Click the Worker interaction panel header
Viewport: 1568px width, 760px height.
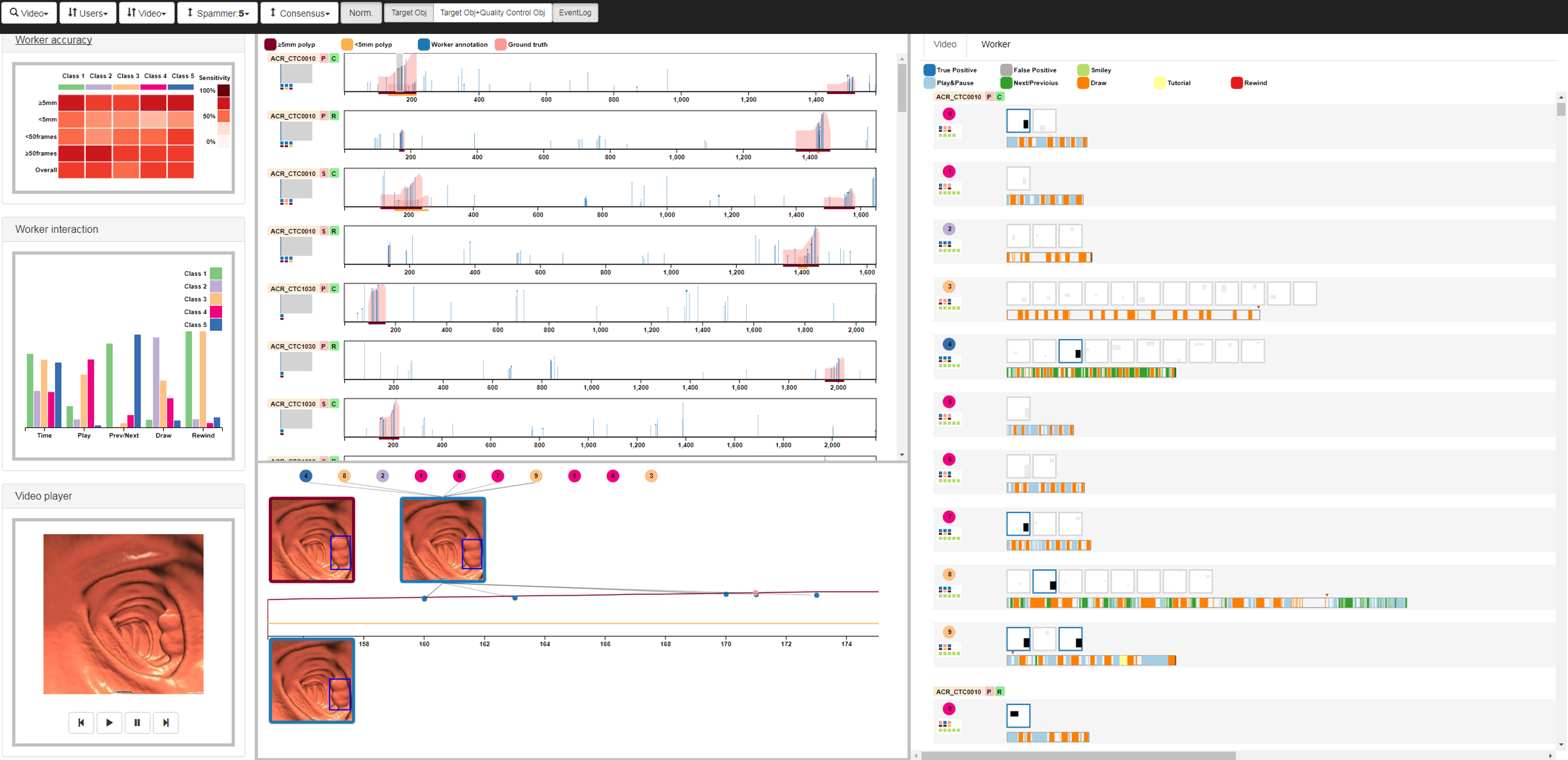pyautogui.click(x=124, y=229)
